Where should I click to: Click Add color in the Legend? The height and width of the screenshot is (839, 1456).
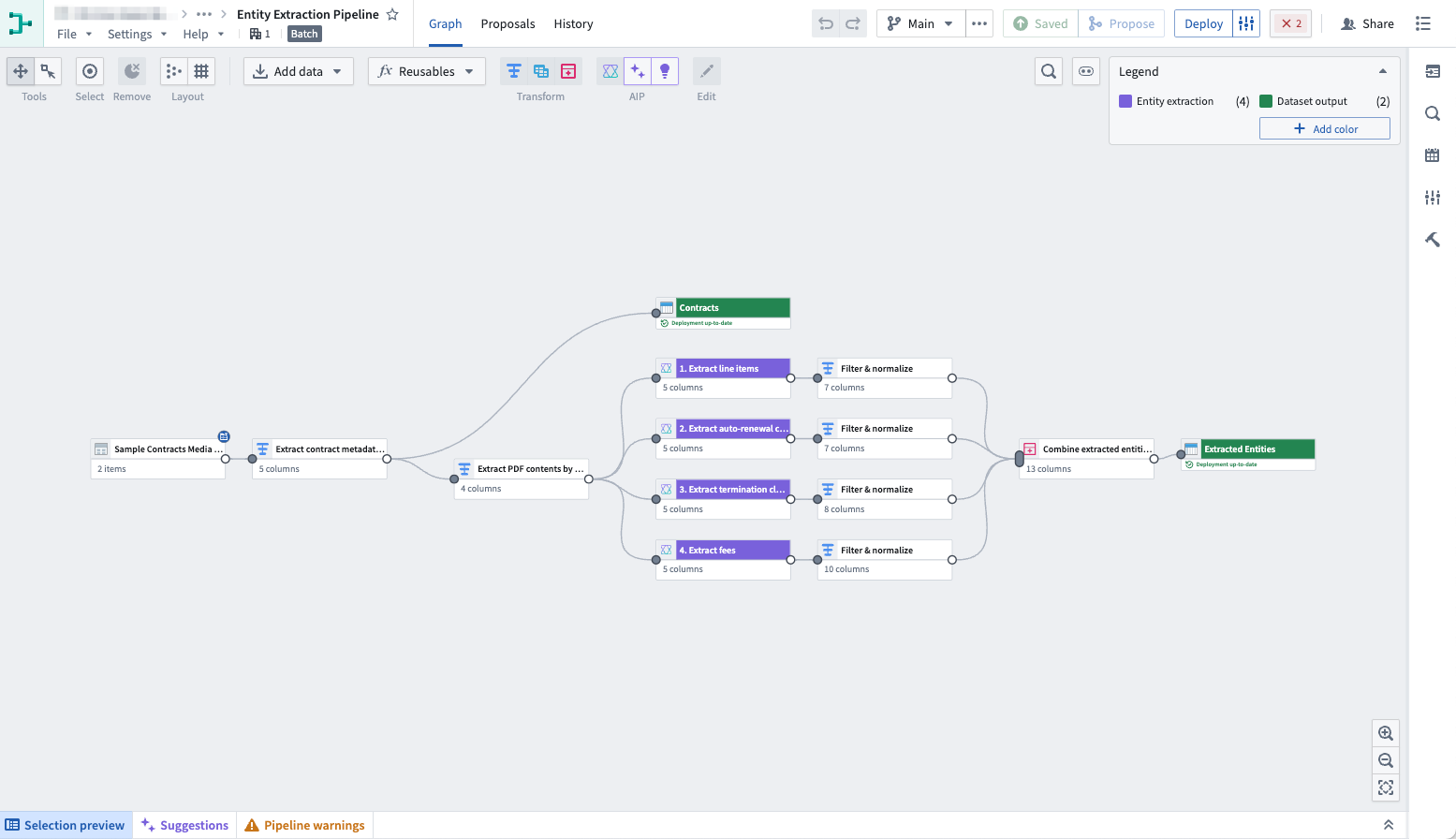click(x=1324, y=128)
